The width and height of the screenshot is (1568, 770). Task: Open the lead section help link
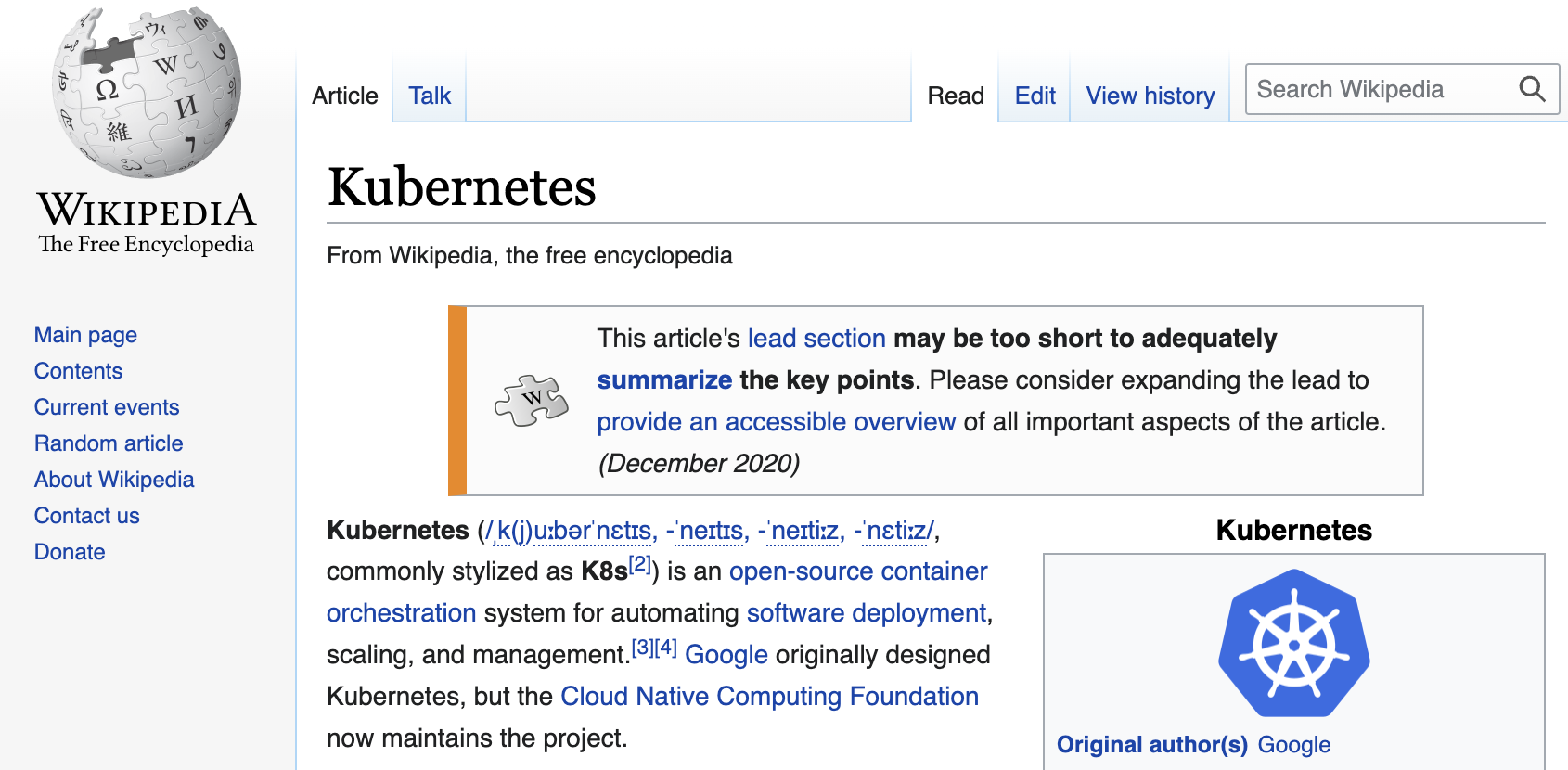pyautogui.click(x=815, y=338)
